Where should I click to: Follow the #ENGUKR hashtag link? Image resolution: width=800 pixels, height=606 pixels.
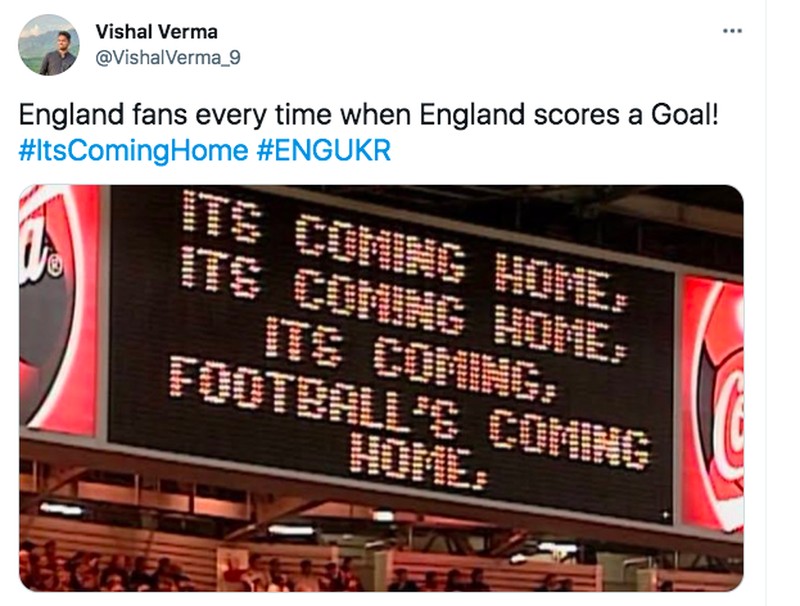click(323, 151)
